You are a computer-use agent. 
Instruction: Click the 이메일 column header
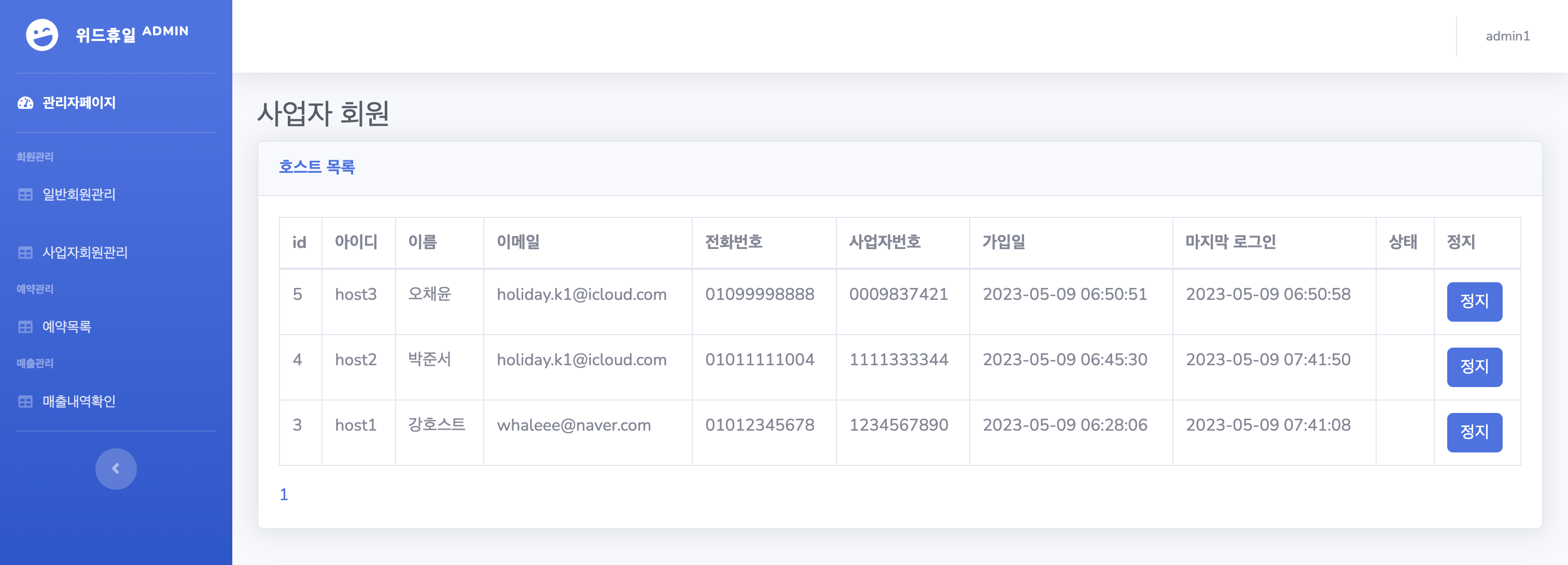pyautogui.click(x=518, y=242)
